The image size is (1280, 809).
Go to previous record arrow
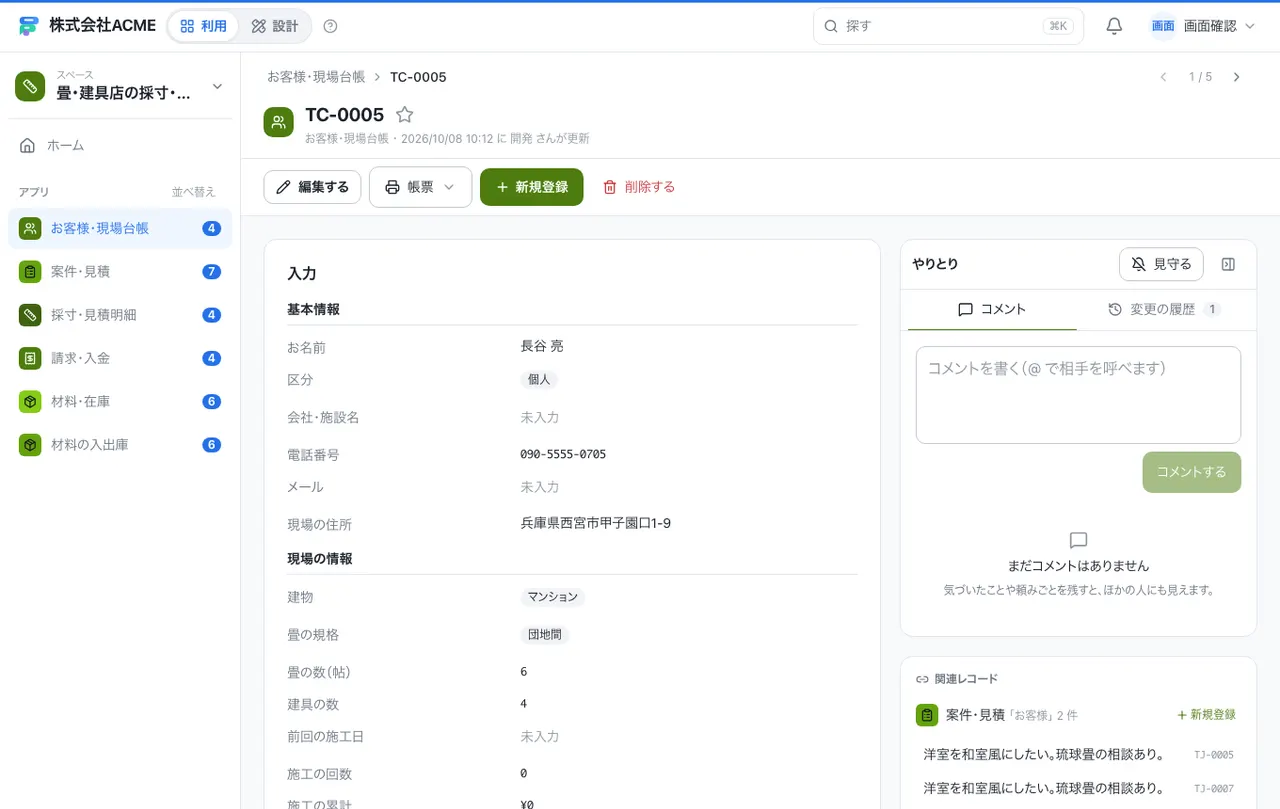pyautogui.click(x=1163, y=77)
